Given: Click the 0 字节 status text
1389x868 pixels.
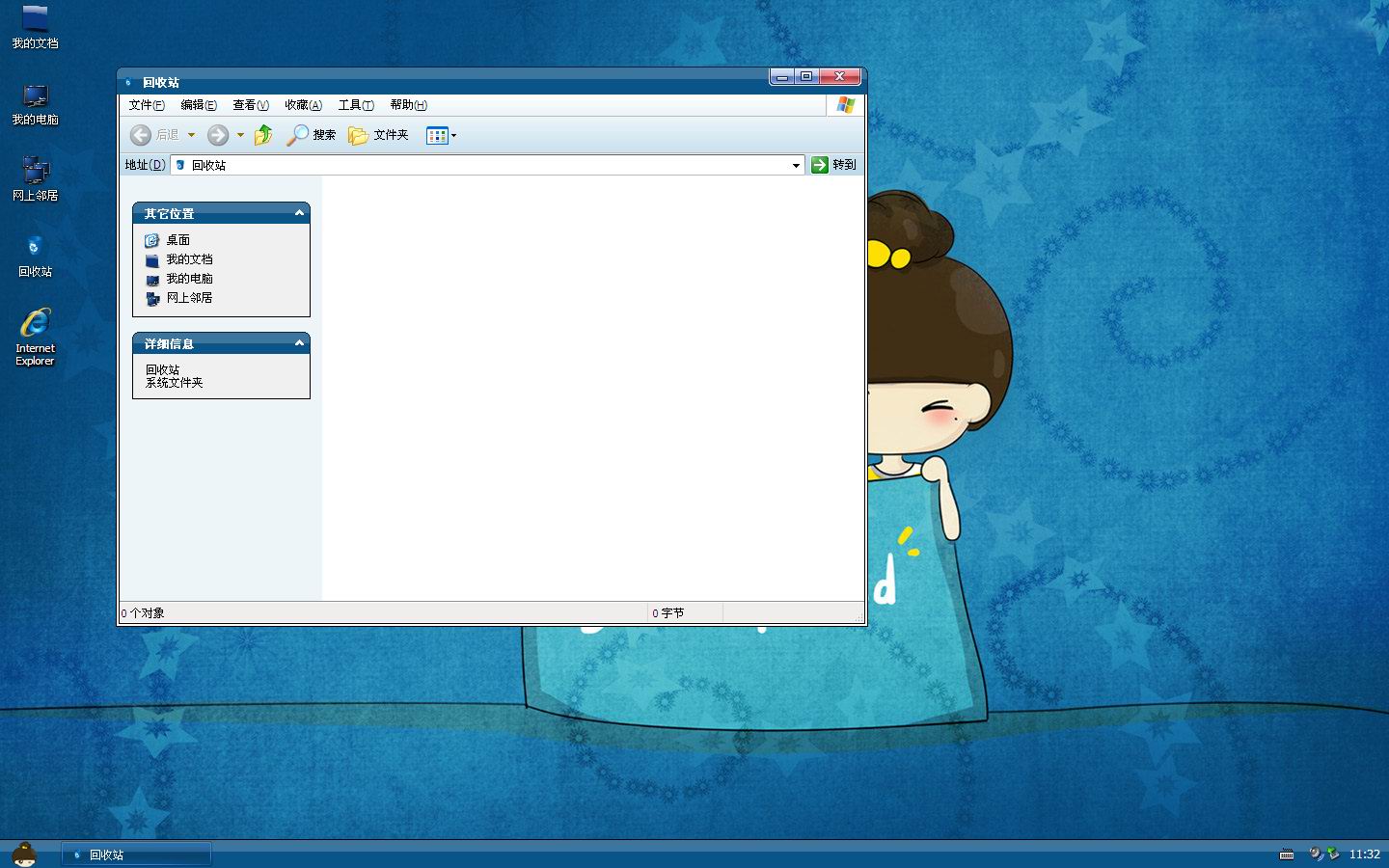Looking at the screenshot, I should pos(667,613).
